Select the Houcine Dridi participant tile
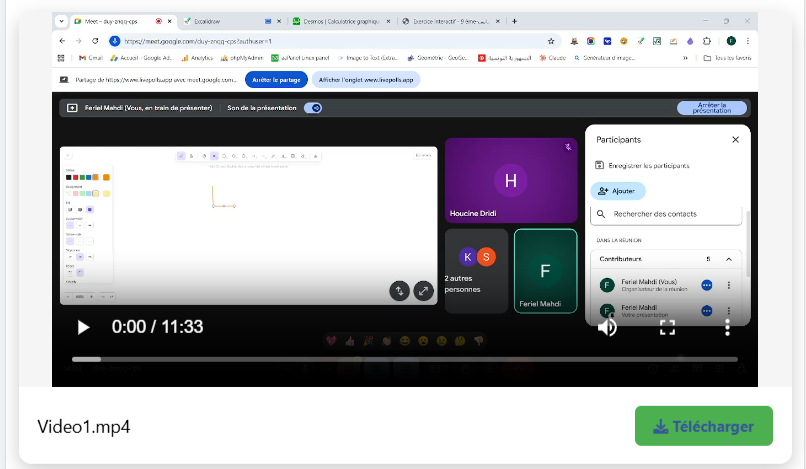806x469 pixels. coord(510,179)
